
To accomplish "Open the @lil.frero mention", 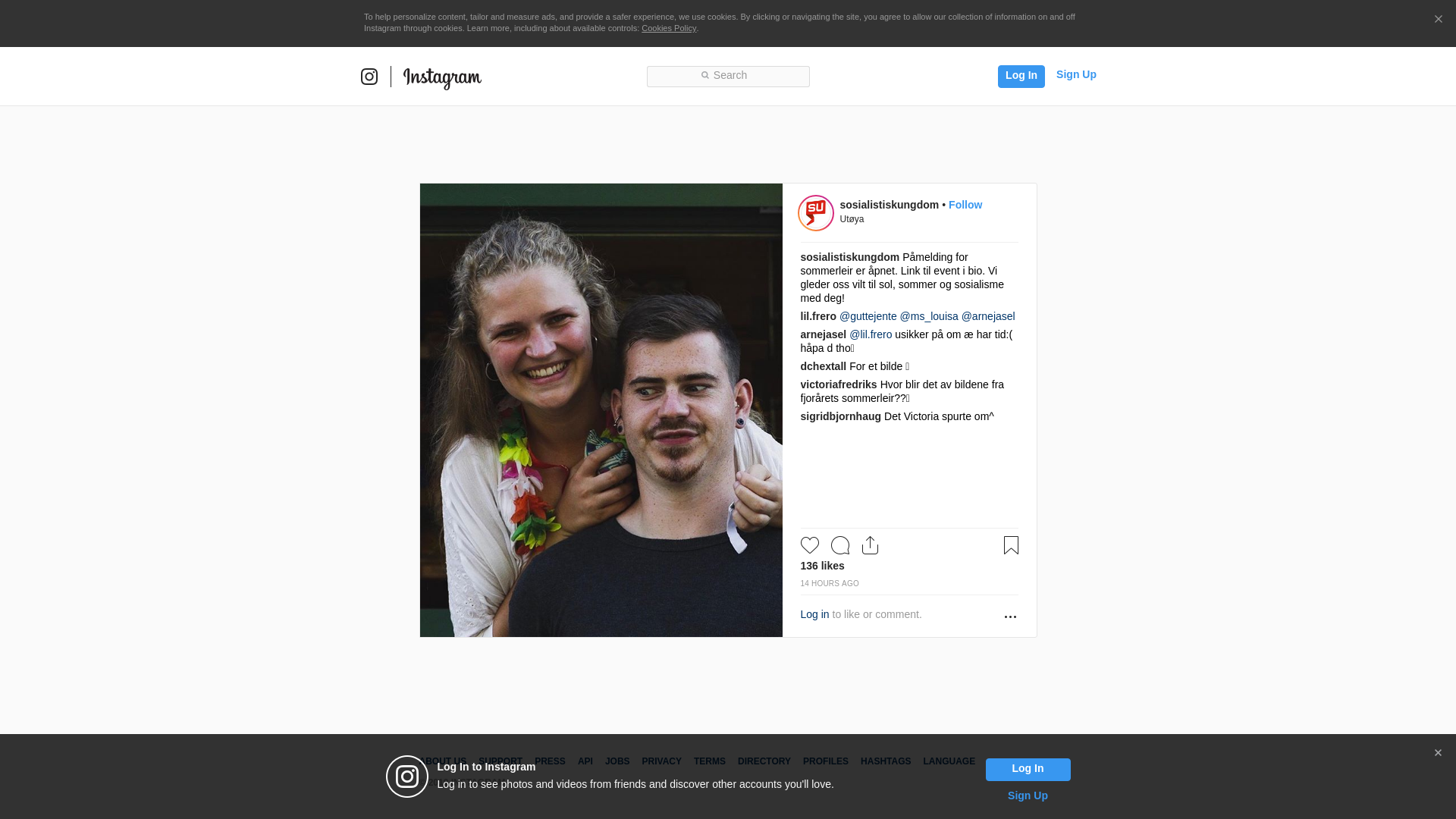I will point(871,334).
